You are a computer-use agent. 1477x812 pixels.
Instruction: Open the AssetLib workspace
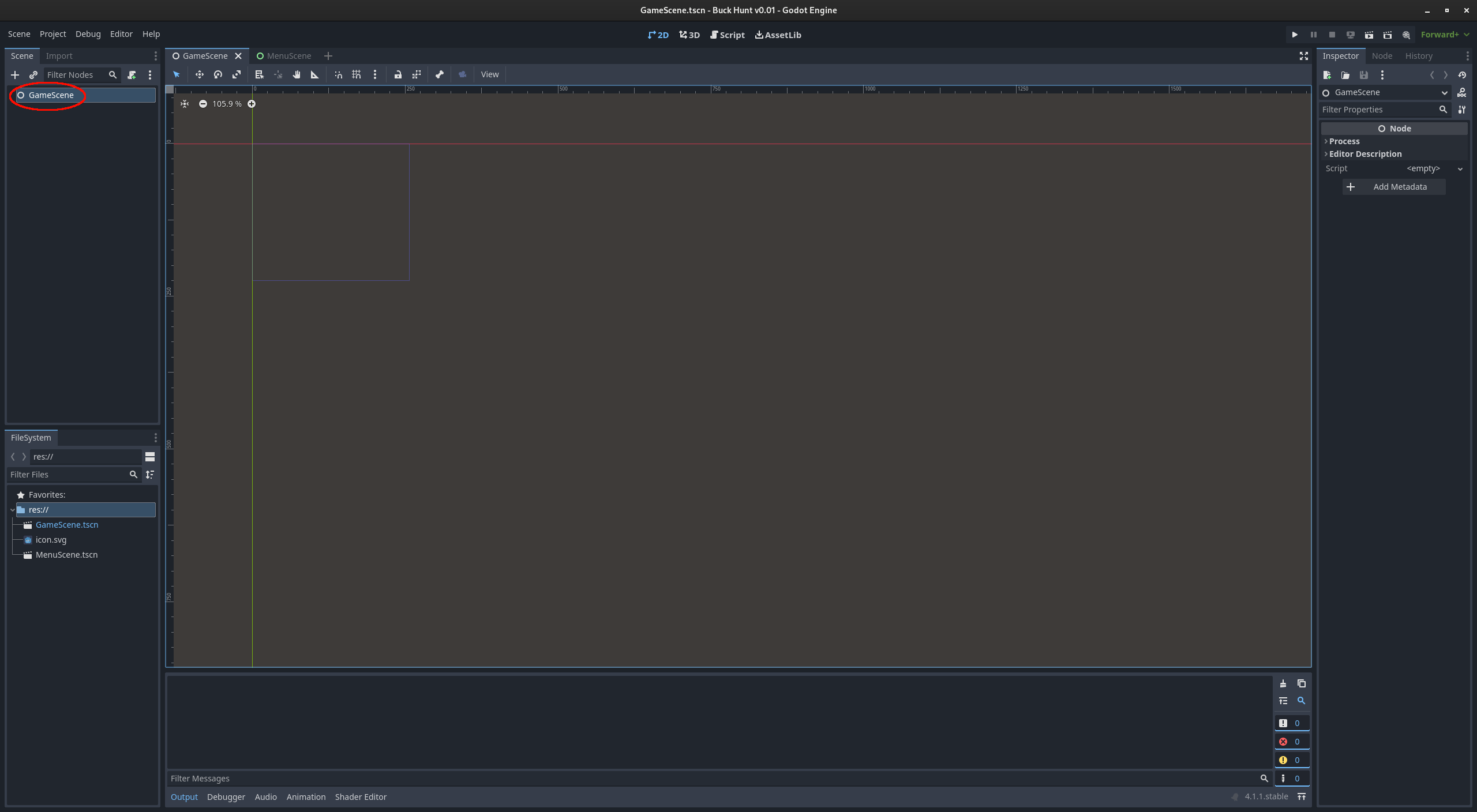tap(778, 35)
